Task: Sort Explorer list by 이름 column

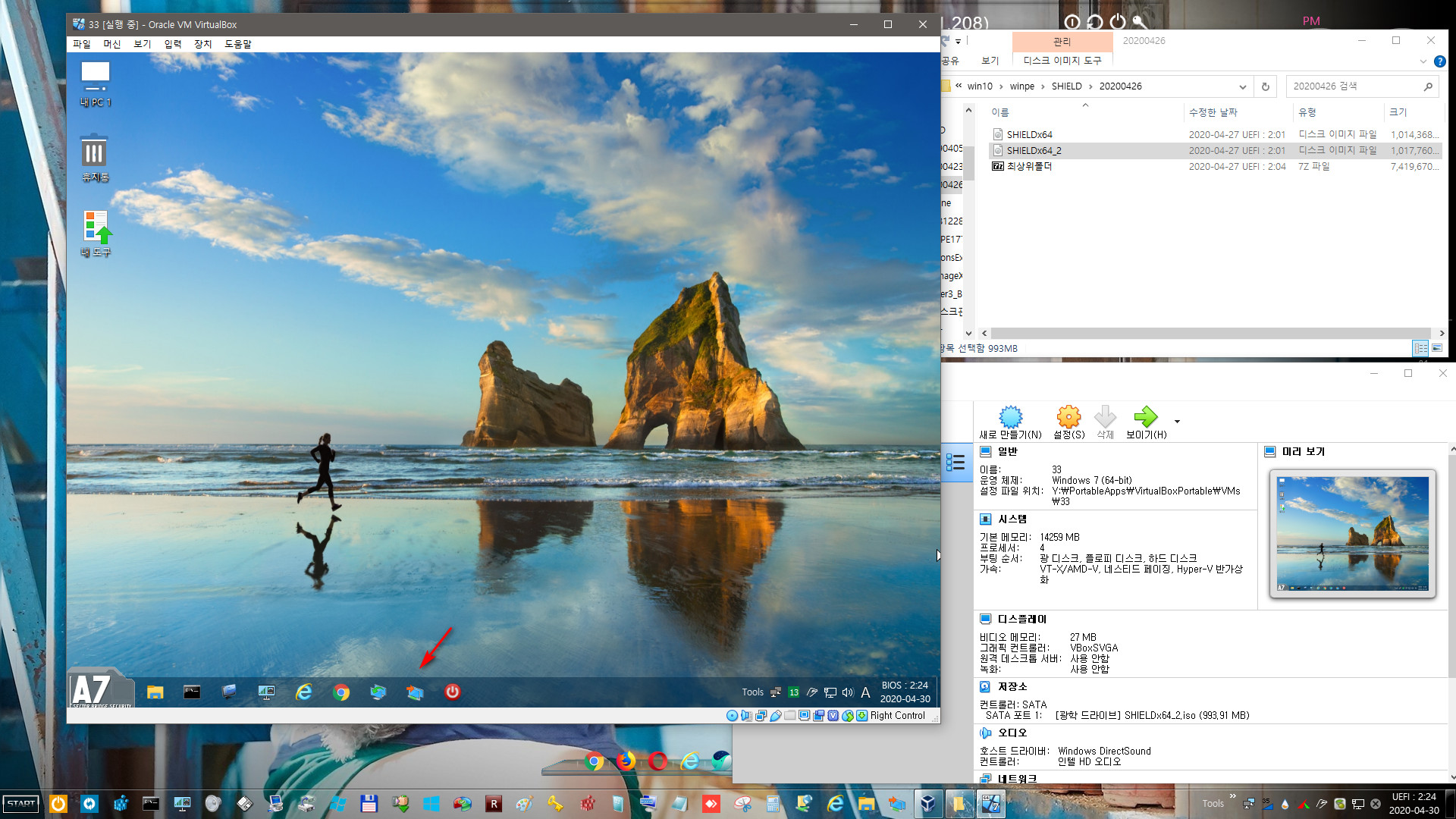Action: coord(1084,112)
